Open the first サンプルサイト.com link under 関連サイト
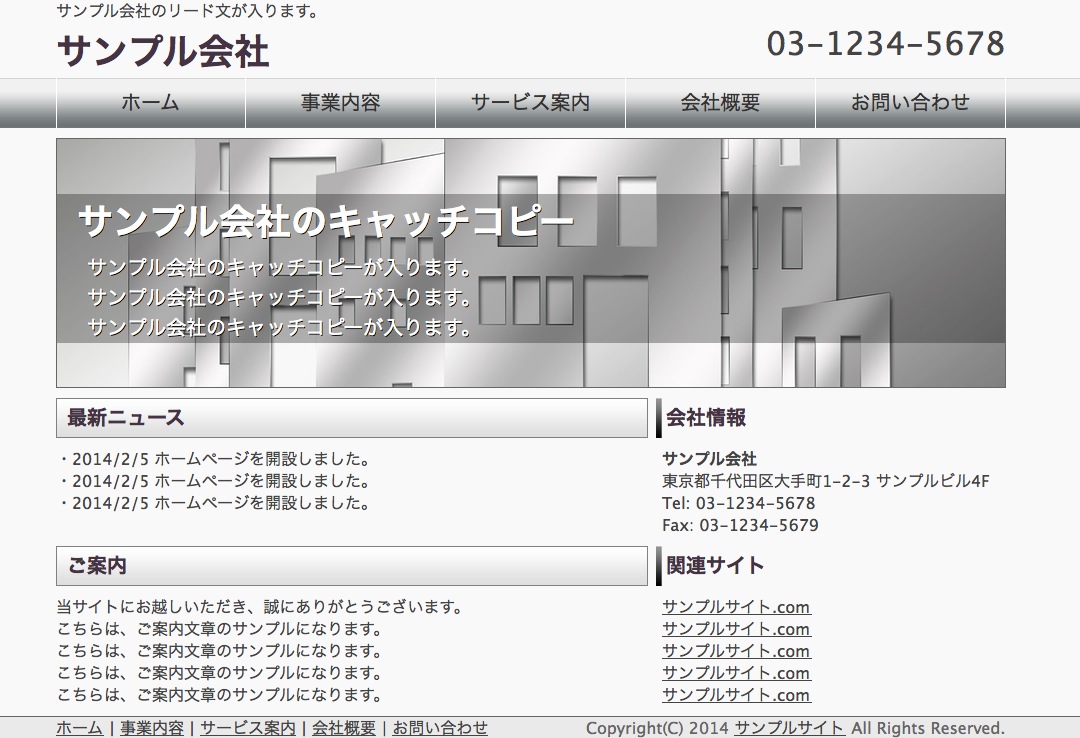The image size is (1080, 738). [736, 607]
